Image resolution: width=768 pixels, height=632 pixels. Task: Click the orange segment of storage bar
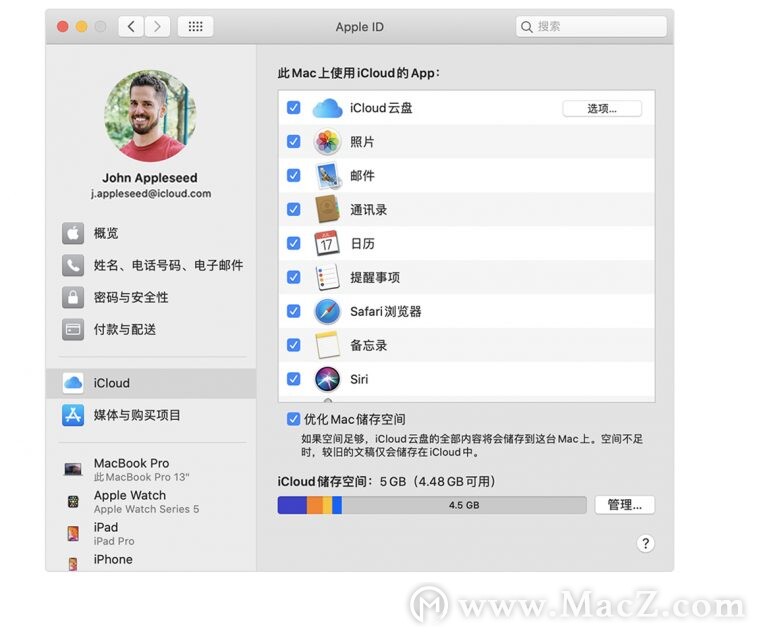[315, 505]
